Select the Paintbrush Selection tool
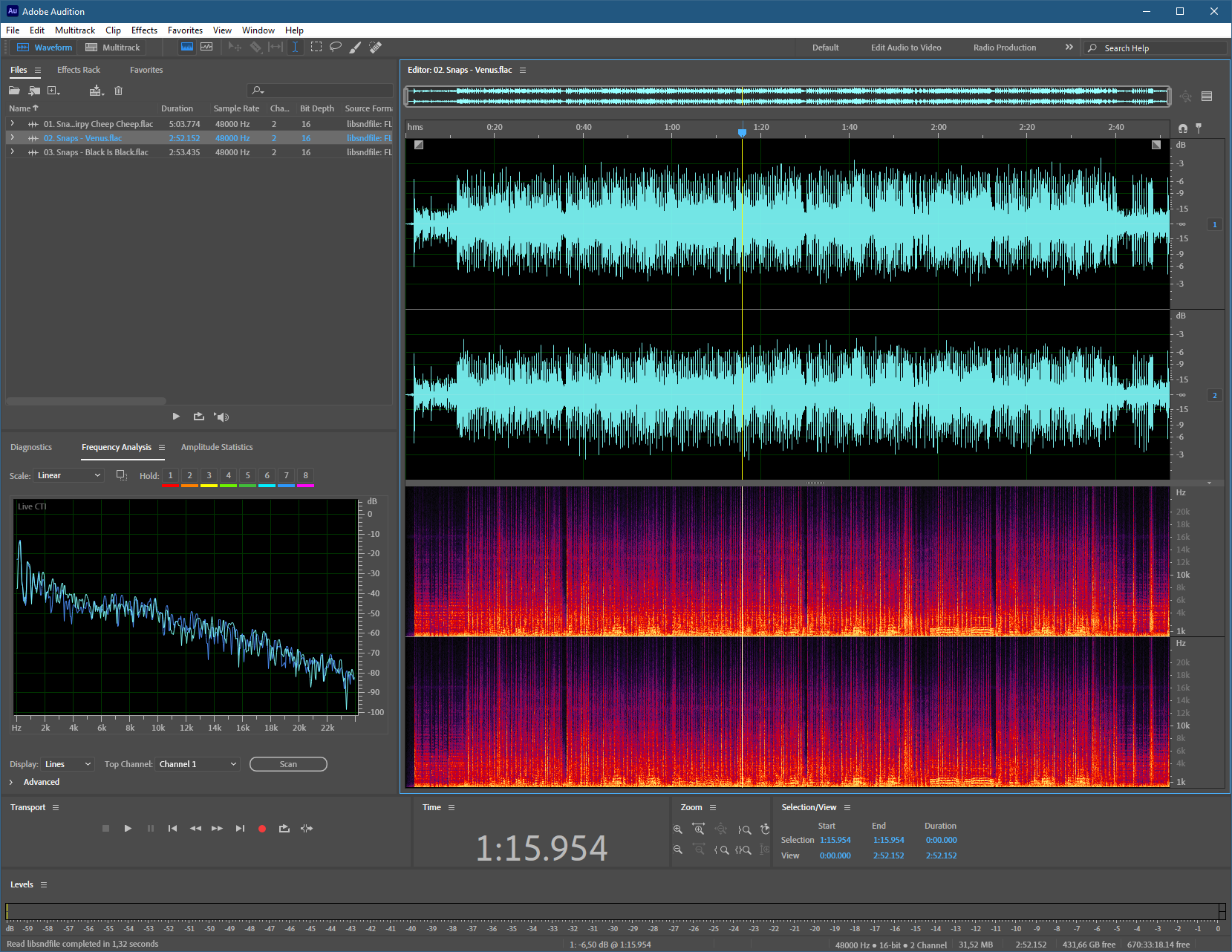 (x=356, y=47)
